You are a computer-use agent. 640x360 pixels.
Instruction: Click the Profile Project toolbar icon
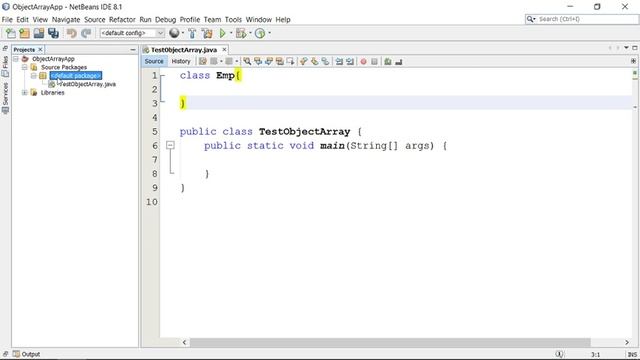tap(260, 33)
